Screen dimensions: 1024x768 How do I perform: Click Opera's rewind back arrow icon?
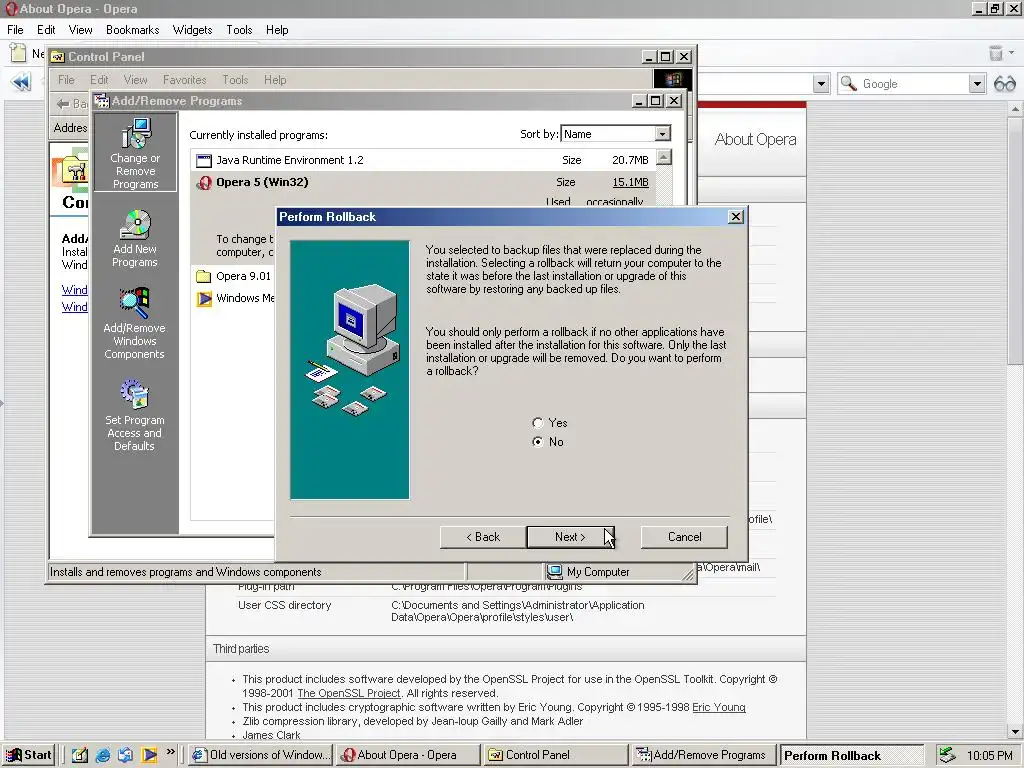pyautogui.click(x=21, y=83)
